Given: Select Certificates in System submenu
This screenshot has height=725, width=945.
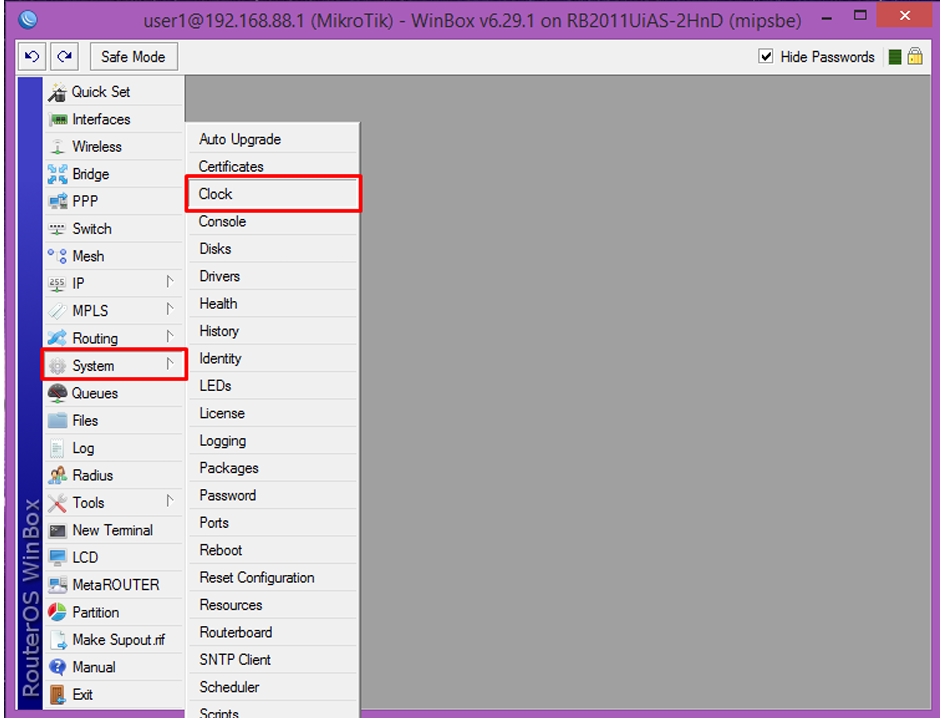Looking at the screenshot, I should click(x=274, y=167).
